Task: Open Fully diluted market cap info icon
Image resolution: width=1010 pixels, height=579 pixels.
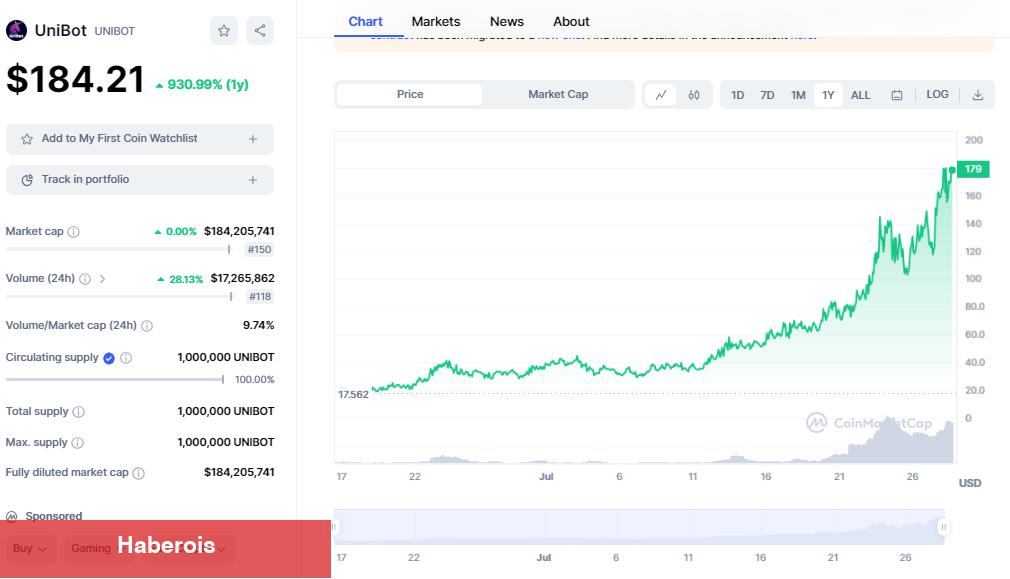Action: click(x=138, y=473)
